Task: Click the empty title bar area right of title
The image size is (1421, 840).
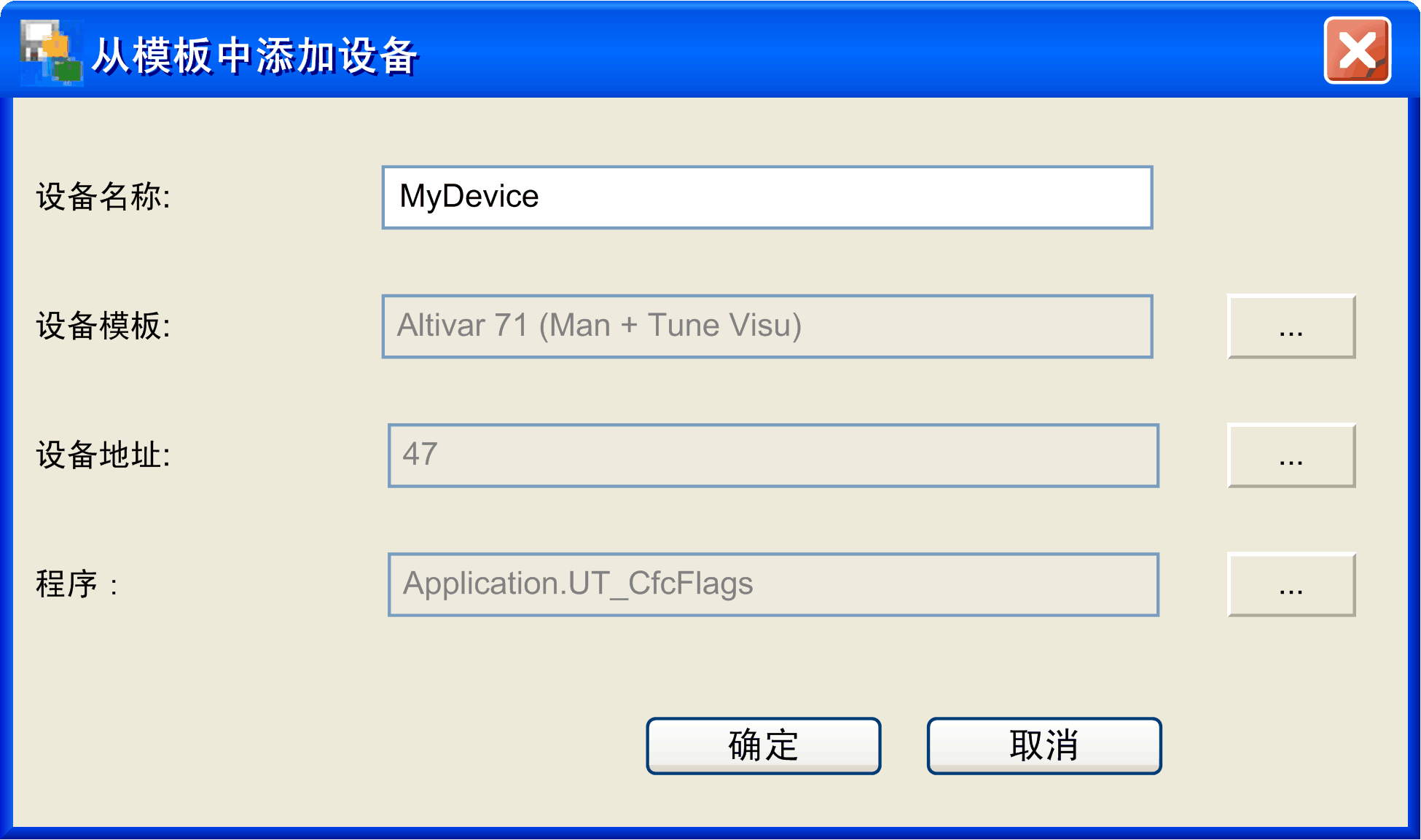Action: [x=874, y=52]
